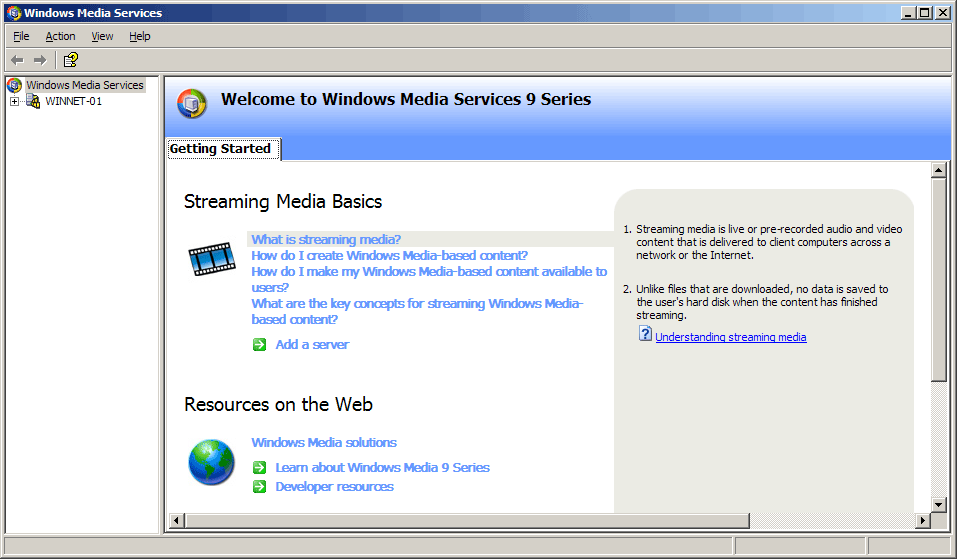The width and height of the screenshot is (957, 559).
Task: Open the Windows Media solutions link
Action: coord(323,442)
